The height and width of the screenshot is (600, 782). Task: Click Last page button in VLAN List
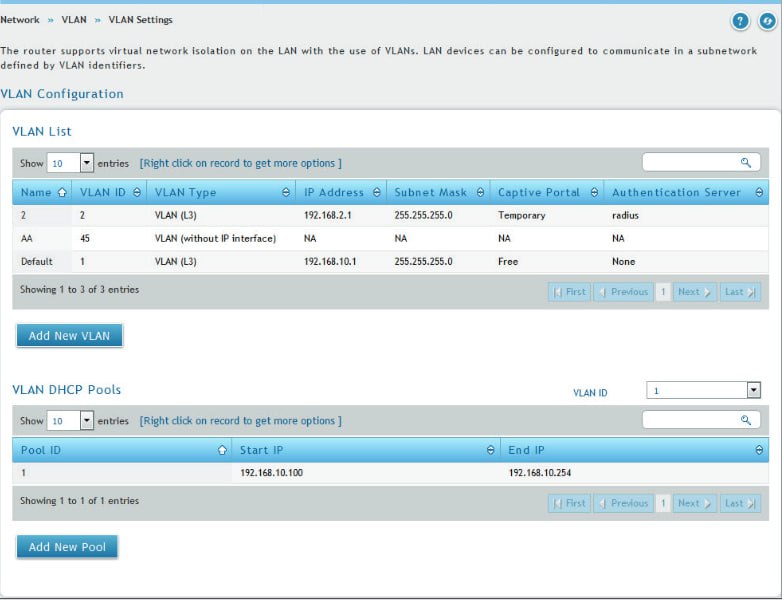pos(740,292)
